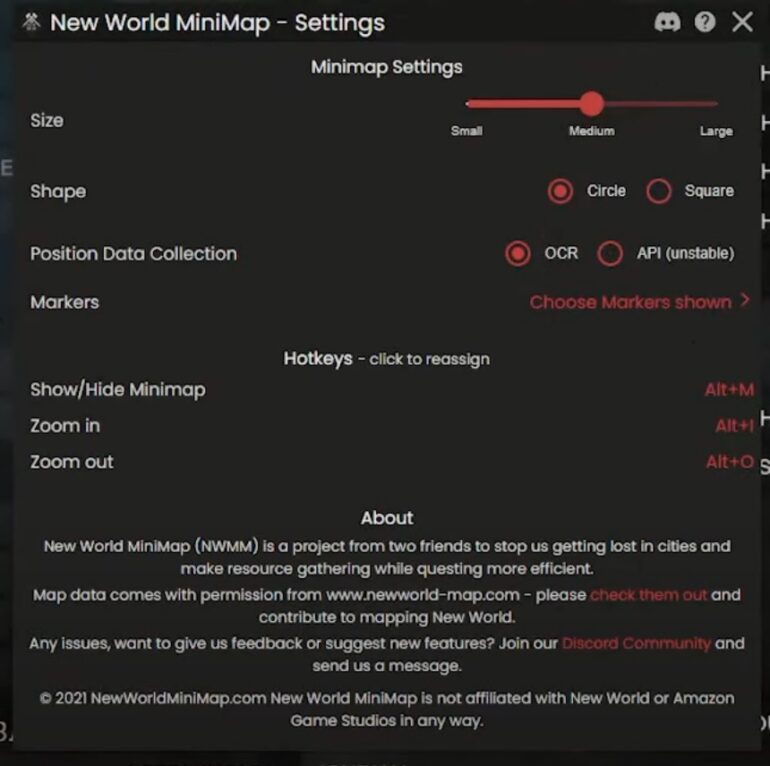Click the 'Small' size label
Screen dimensions: 770x766
click(x=467, y=131)
